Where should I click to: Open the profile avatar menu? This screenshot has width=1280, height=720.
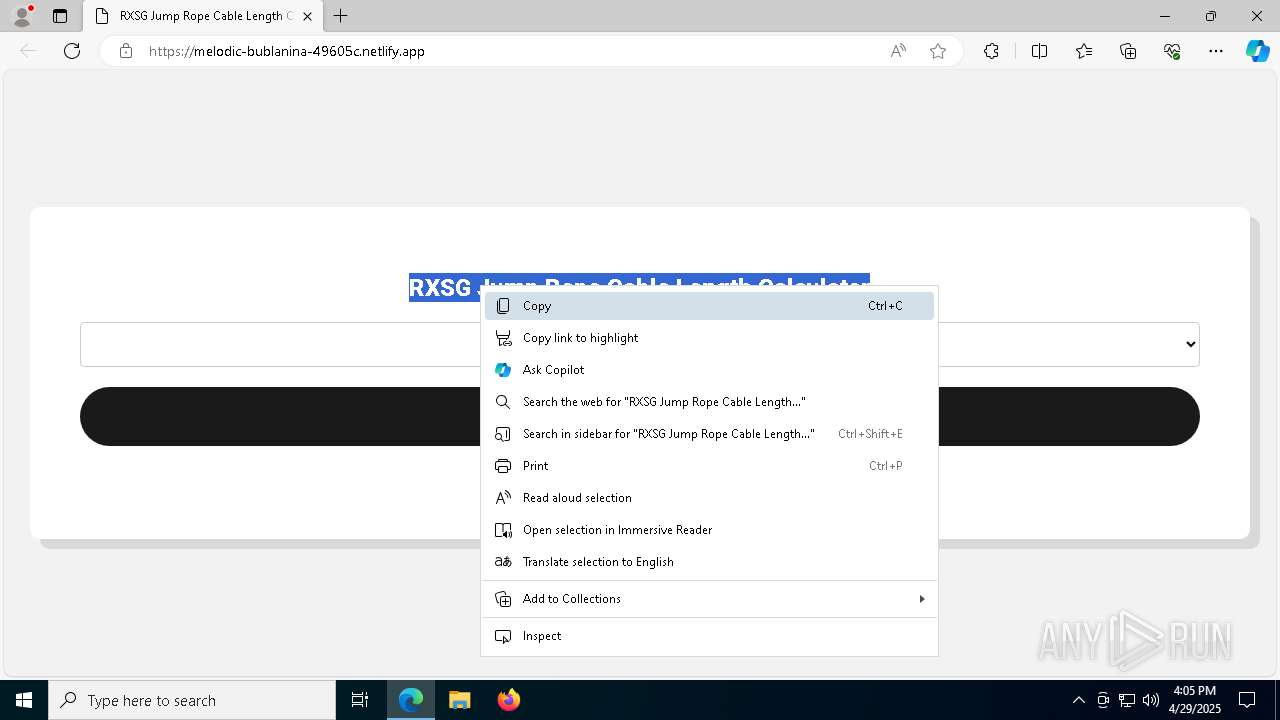22,16
